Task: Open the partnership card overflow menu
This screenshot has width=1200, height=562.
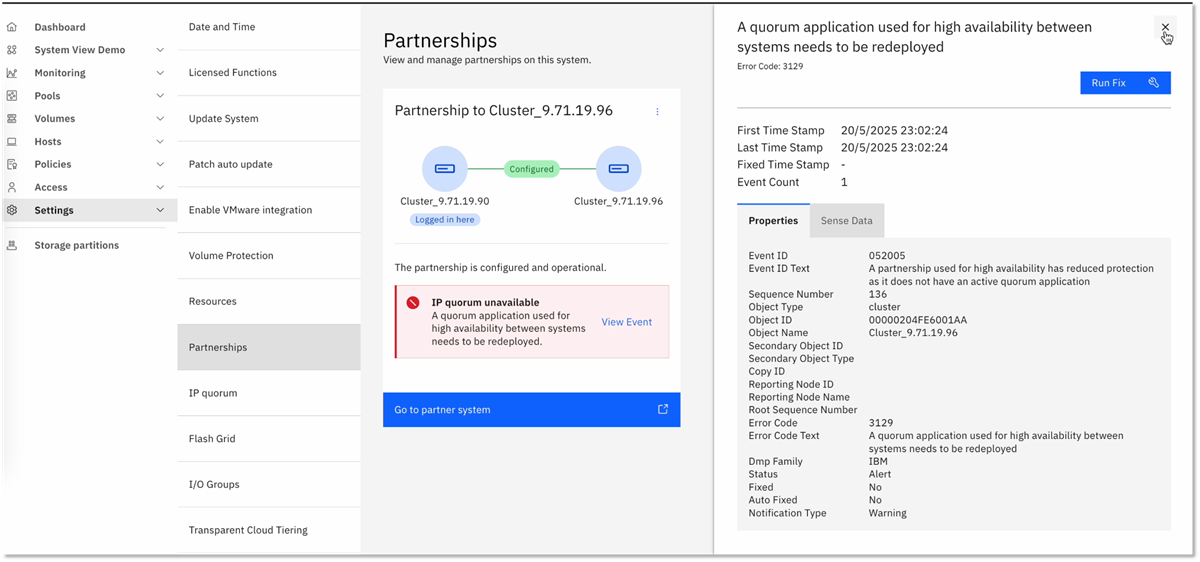Action: (657, 111)
